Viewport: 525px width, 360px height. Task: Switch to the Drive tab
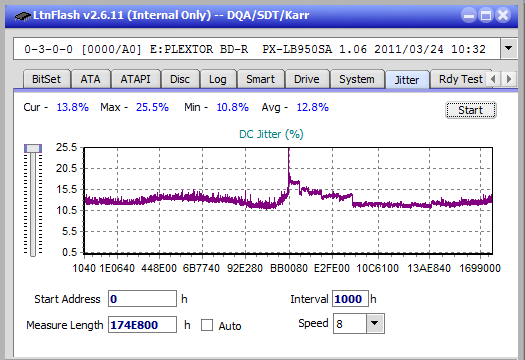[x=307, y=79]
